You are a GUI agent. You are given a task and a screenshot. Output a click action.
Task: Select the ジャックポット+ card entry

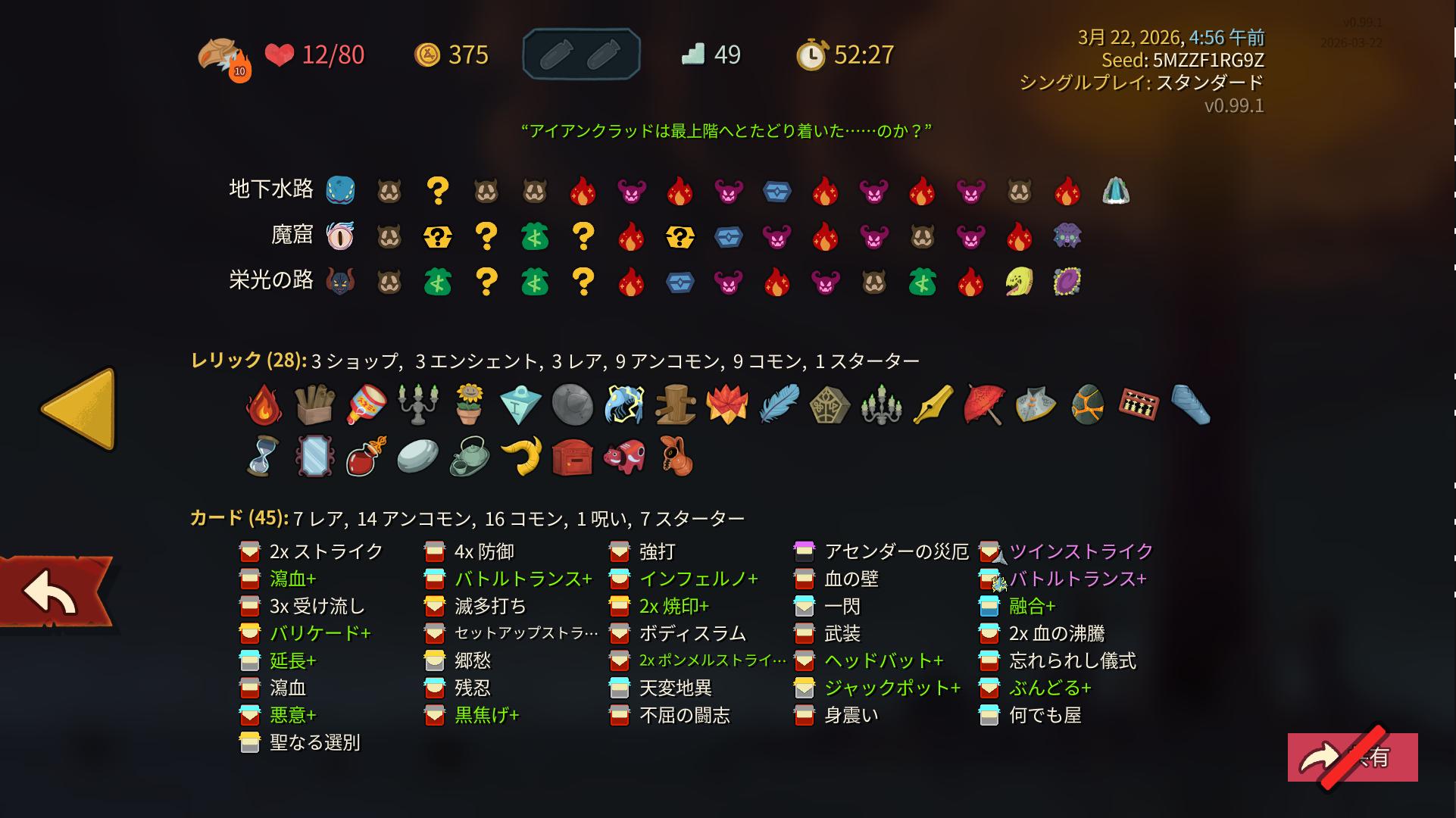coord(877,688)
